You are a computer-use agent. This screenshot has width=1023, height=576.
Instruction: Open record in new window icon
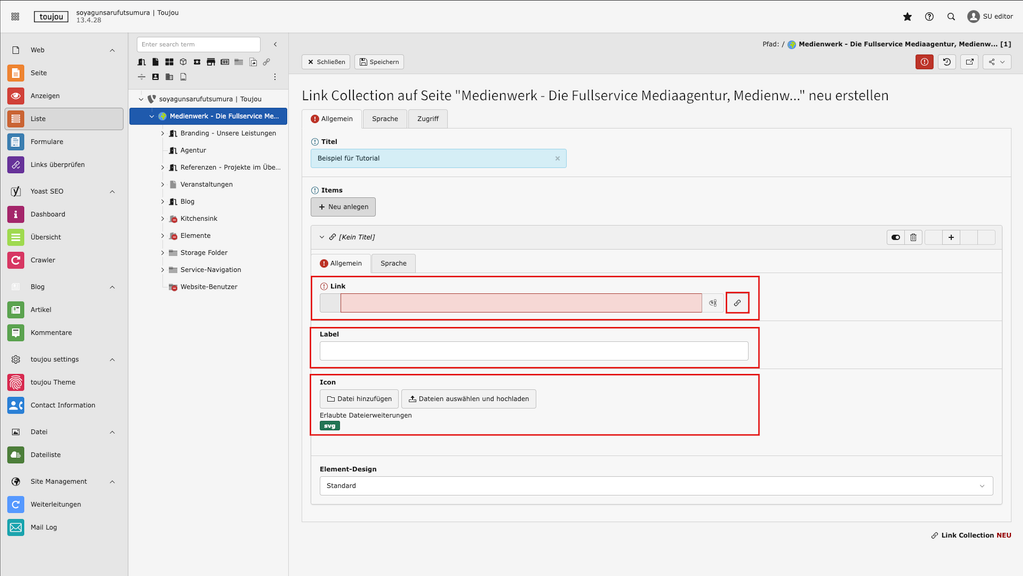click(x=969, y=62)
